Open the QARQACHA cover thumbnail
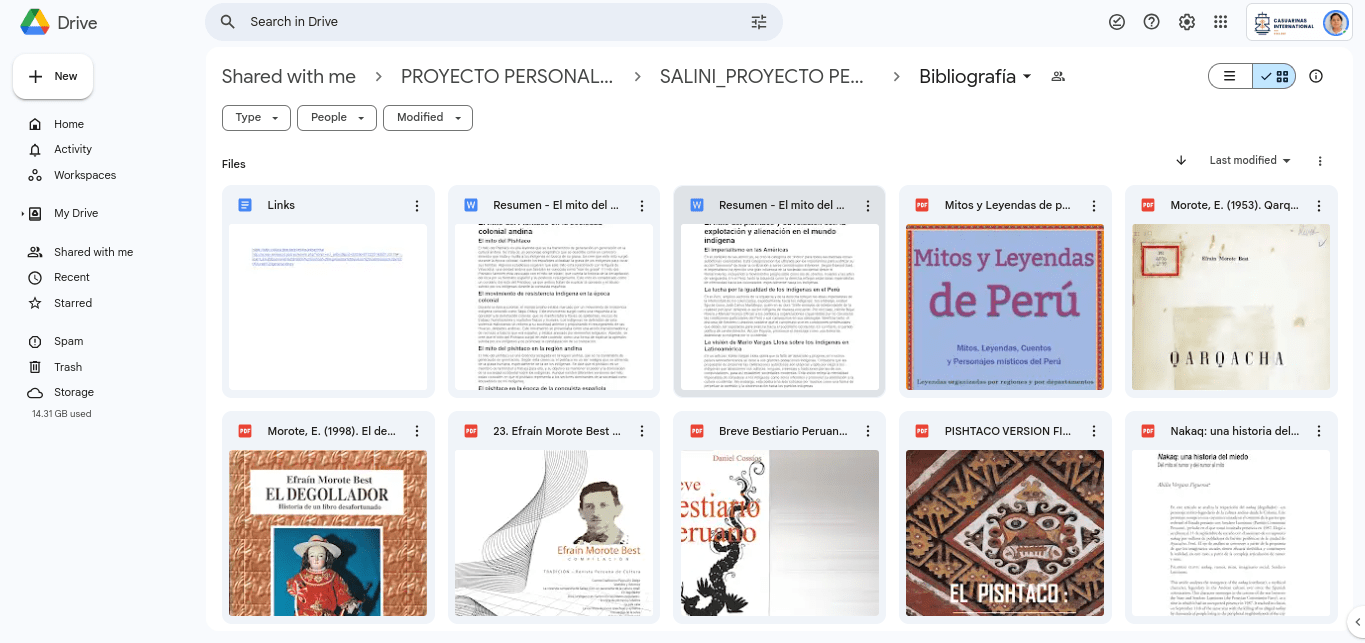The height and width of the screenshot is (643, 1365). coord(1231,306)
